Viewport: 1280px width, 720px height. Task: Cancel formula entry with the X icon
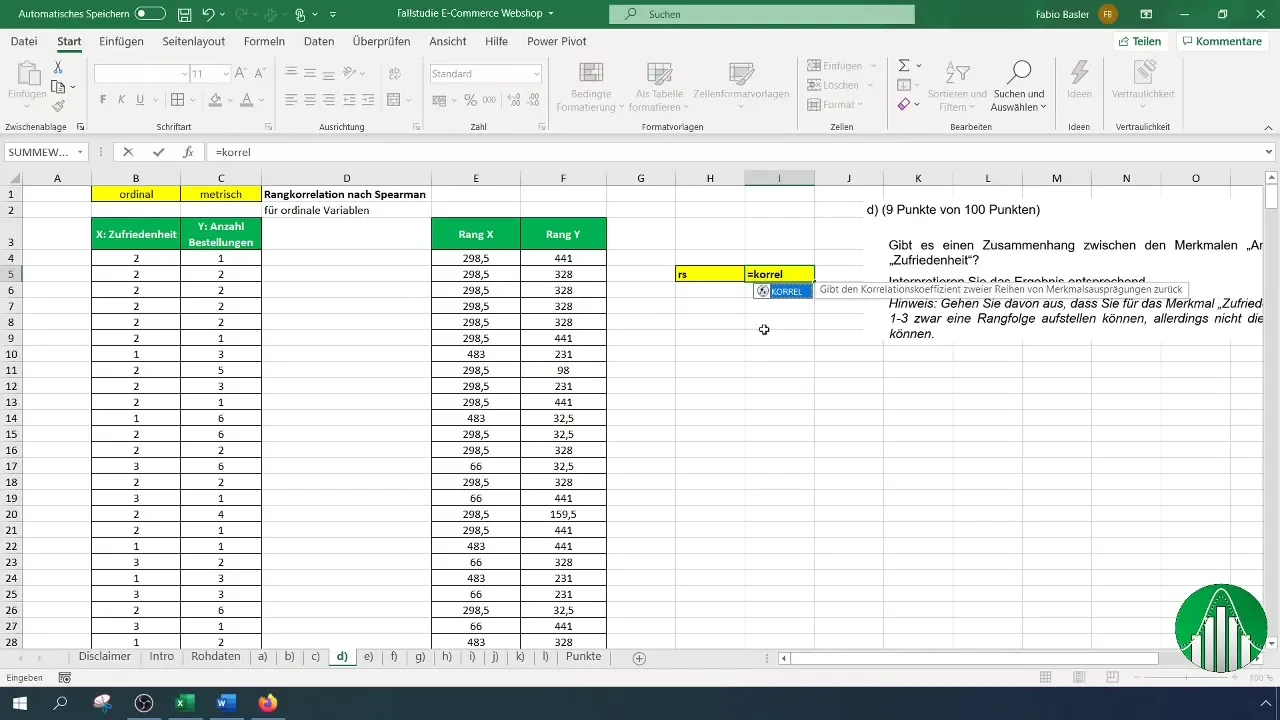point(128,152)
